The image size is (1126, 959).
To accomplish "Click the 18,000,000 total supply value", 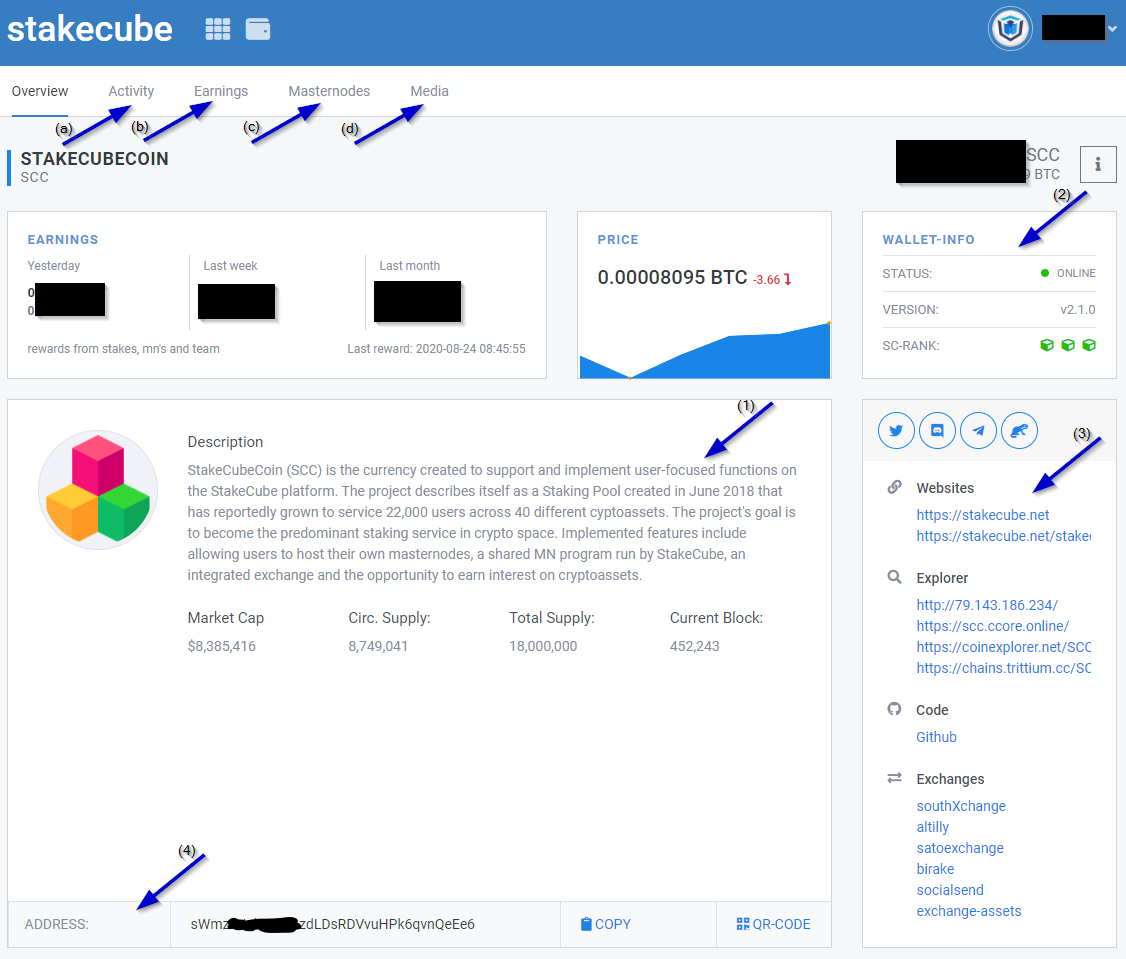I will click(543, 646).
